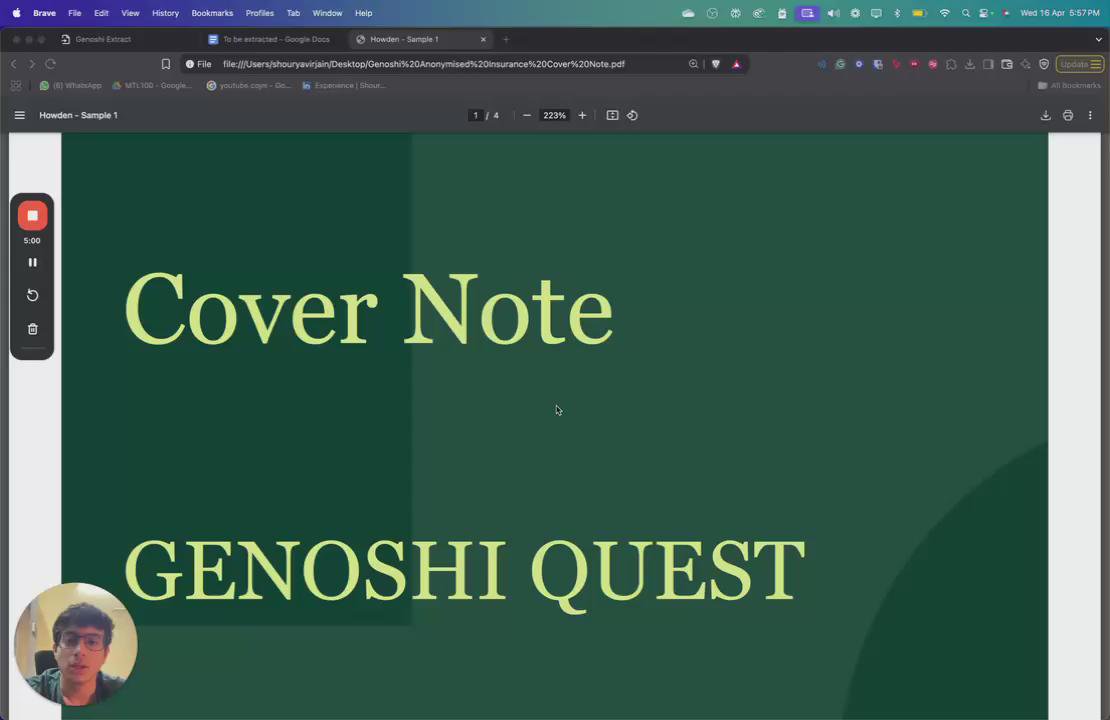
Task: Open the Bookmarks menu
Action: pyautogui.click(x=212, y=13)
